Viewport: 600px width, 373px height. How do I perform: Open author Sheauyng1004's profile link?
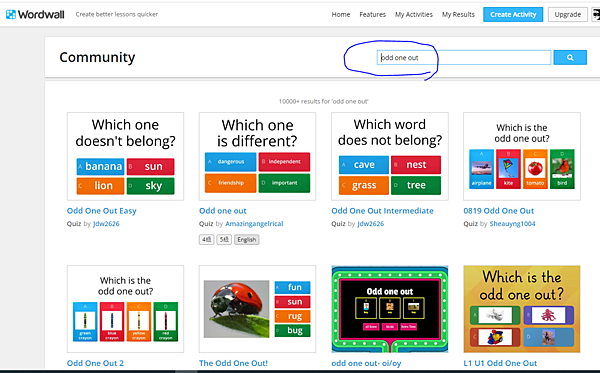[512, 224]
